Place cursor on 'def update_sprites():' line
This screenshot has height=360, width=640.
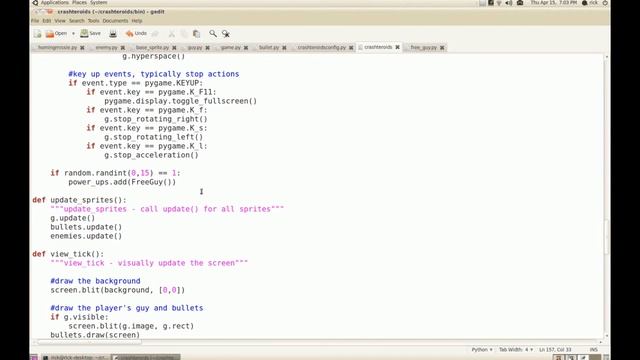[x=80, y=200]
